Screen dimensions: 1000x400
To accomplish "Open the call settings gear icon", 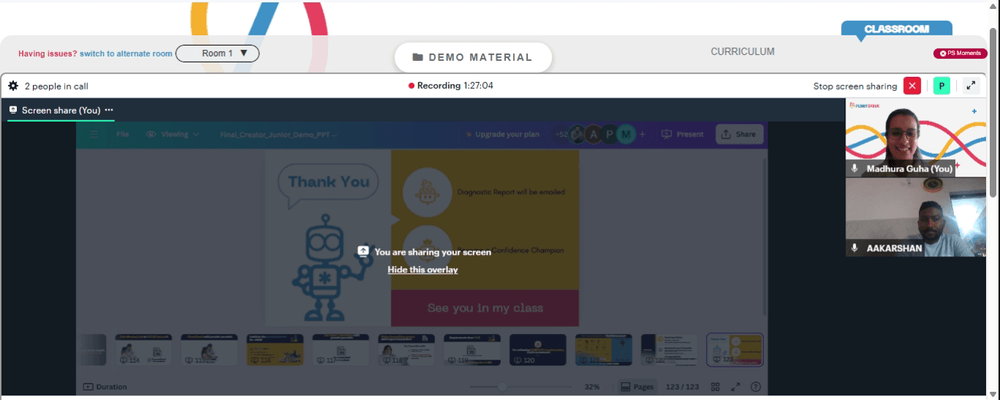I will (13, 85).
